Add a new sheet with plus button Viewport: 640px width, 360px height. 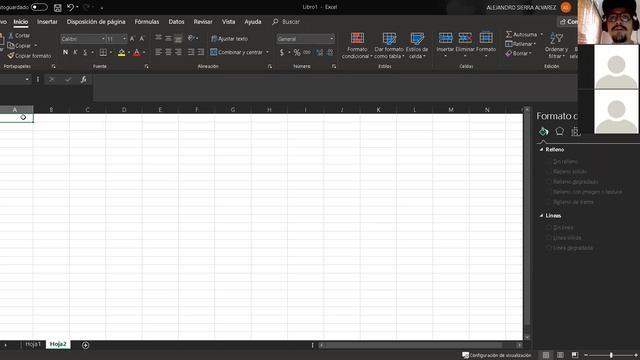[x=85, y=345]
